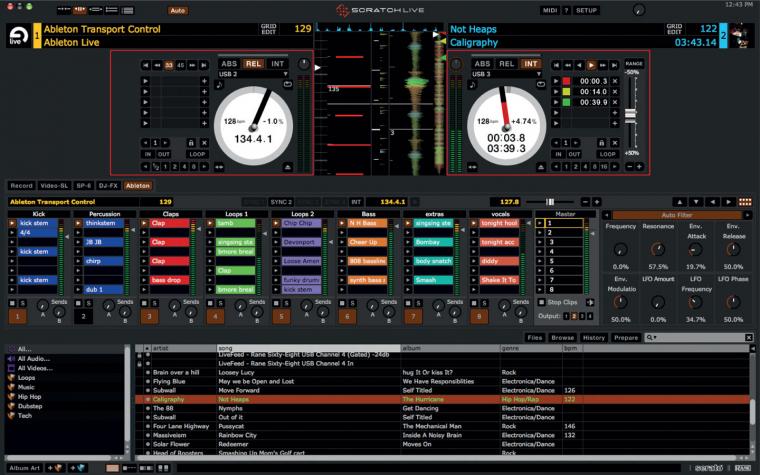Play right deck track forward
Screen dimensions: 760x475
[591, 65]
